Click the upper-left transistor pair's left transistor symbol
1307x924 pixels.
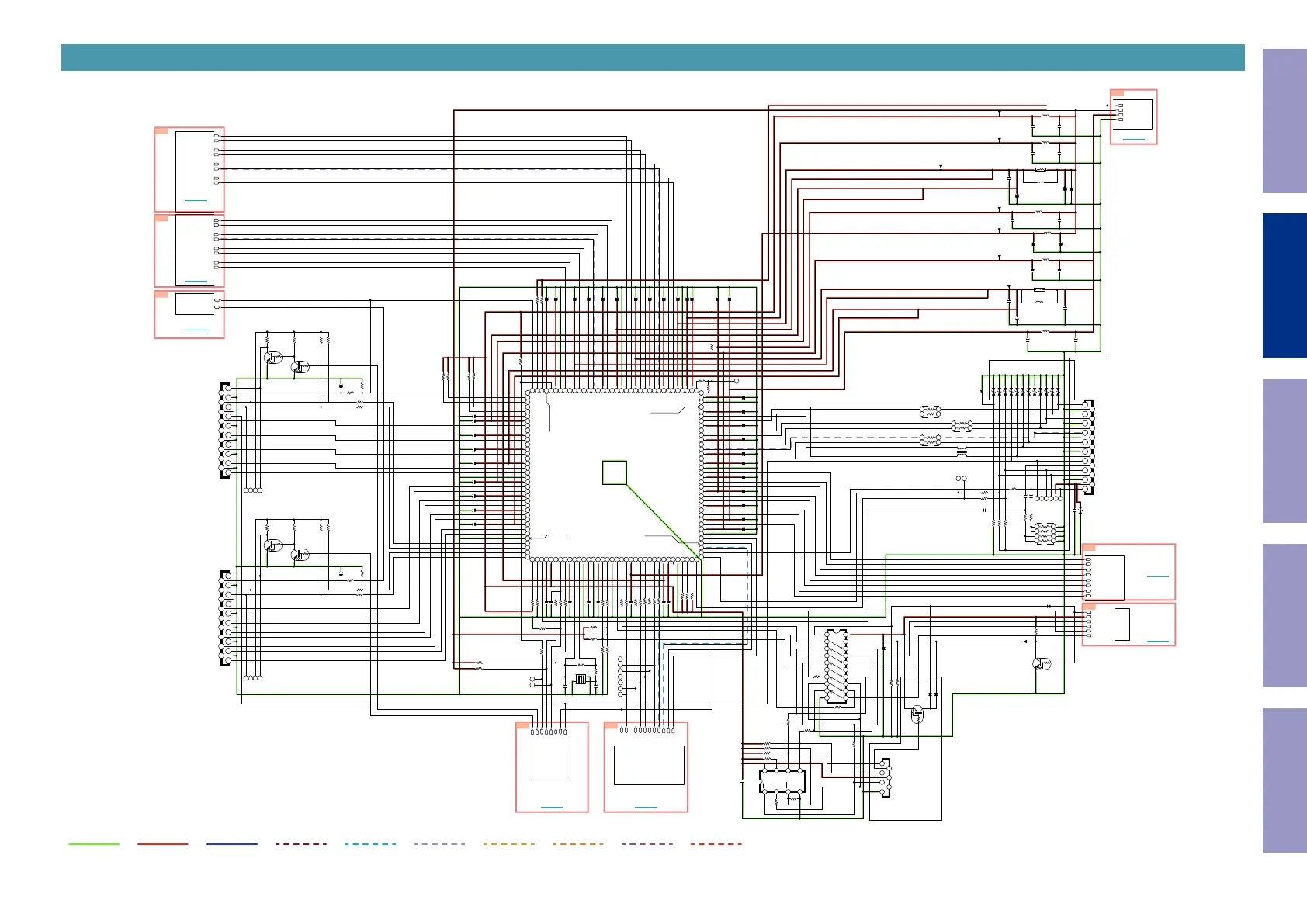click(x=272, y=358)
